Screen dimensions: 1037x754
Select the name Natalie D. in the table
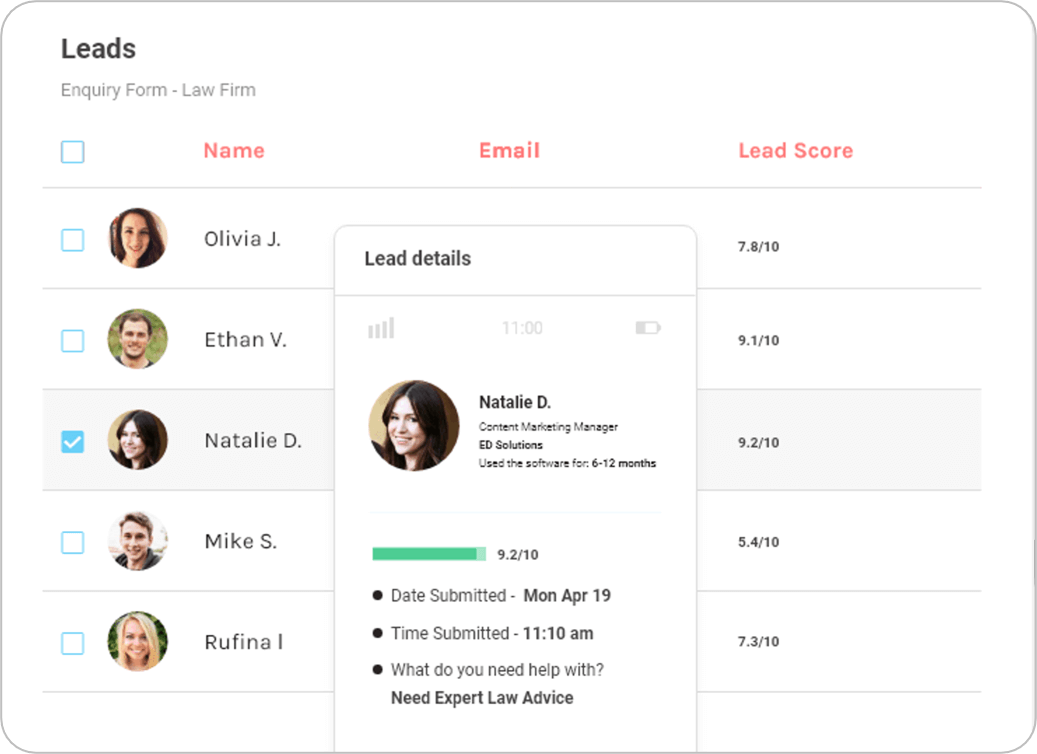pos(253,440)
